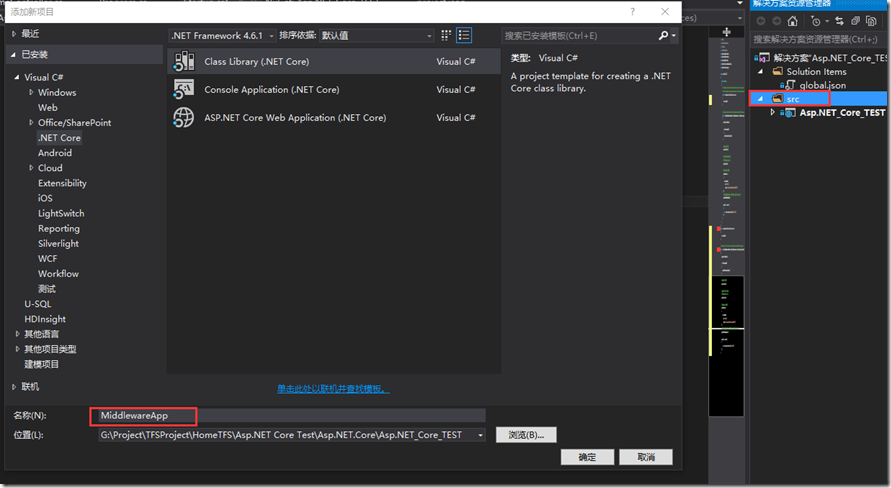Open pending changes filter clock icon

pos(816,21)
